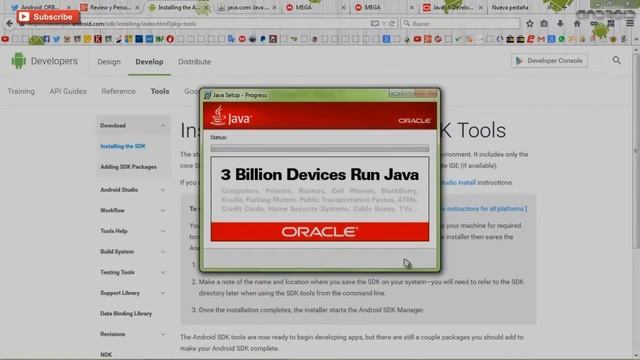640x360 pixels.
Task: Close the Review y Perso... tab
Action: [137, 7]
